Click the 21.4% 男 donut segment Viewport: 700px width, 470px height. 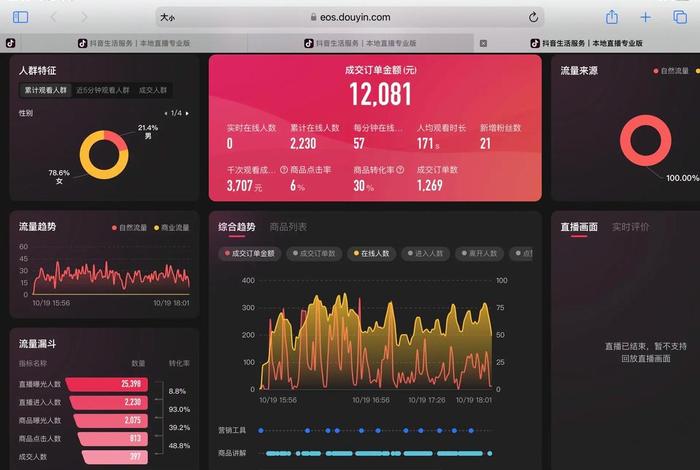[x=117, y=141]
